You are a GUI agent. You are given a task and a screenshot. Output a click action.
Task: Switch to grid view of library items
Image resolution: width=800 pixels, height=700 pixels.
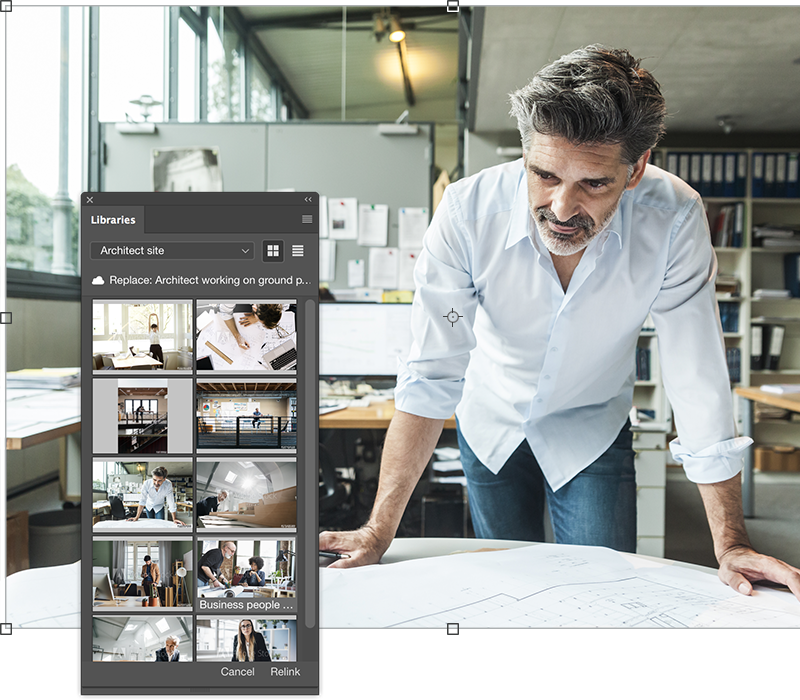[272, 250]
